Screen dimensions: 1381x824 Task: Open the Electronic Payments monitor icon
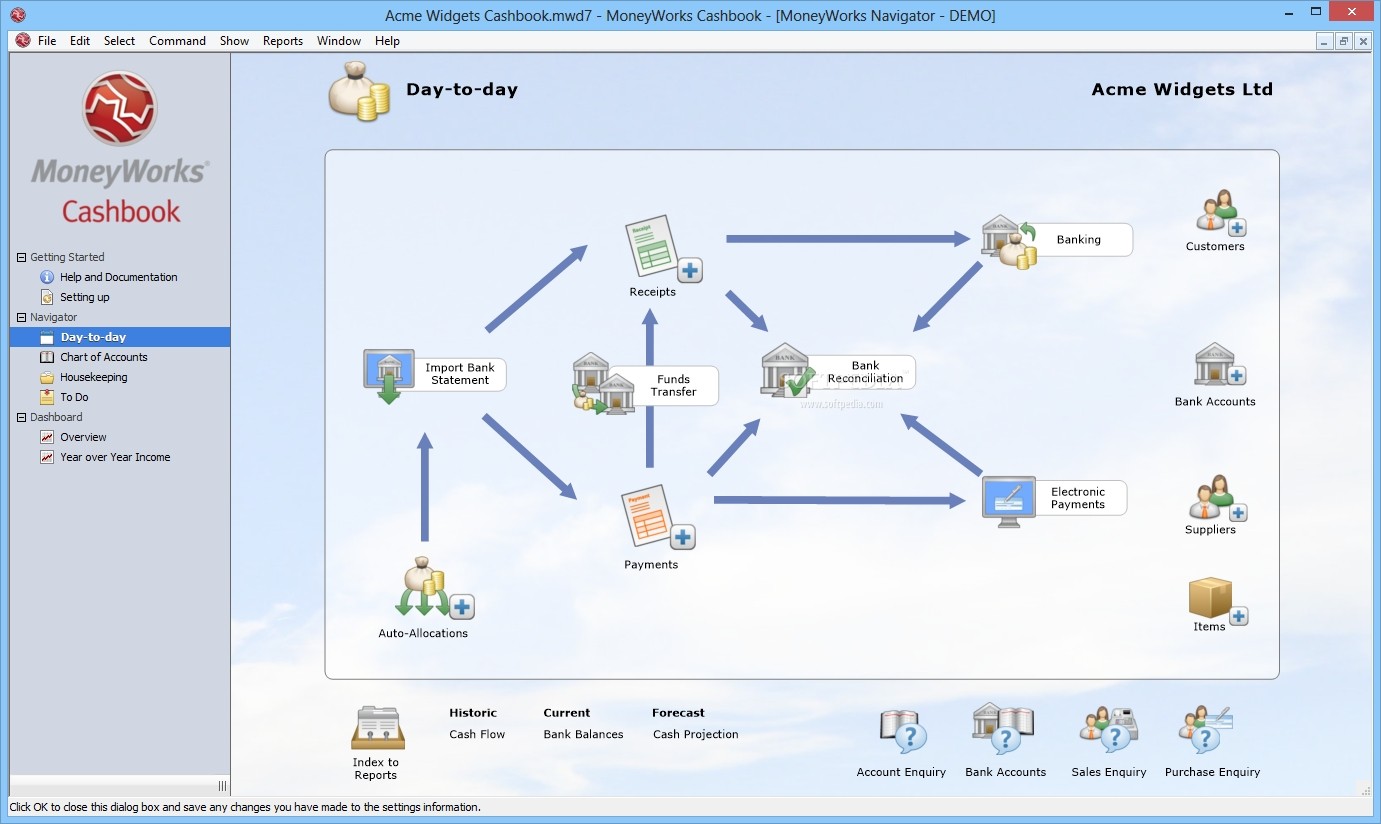click(1008, 500)
